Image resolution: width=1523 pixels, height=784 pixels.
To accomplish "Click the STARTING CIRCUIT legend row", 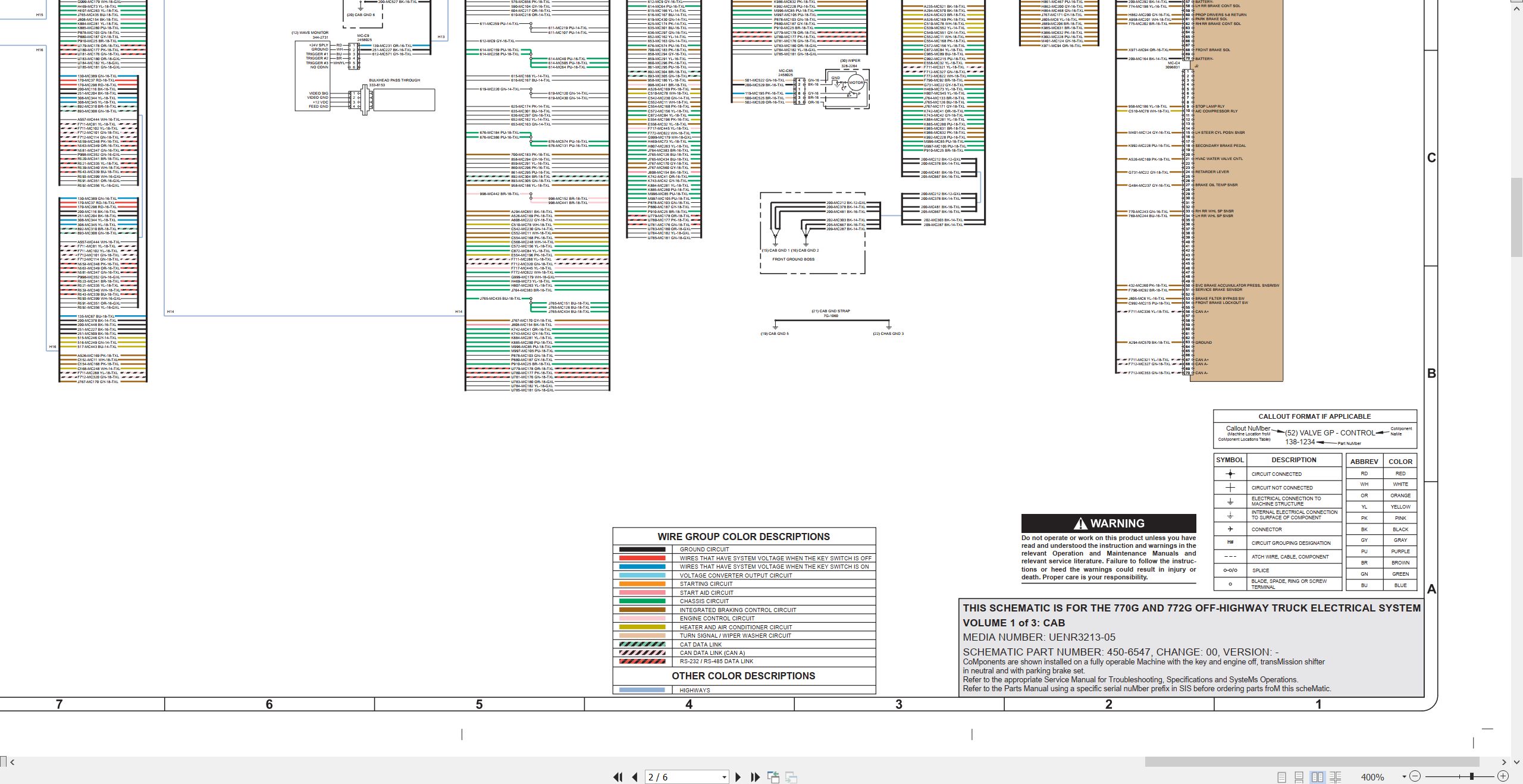I will coord(744,584).
